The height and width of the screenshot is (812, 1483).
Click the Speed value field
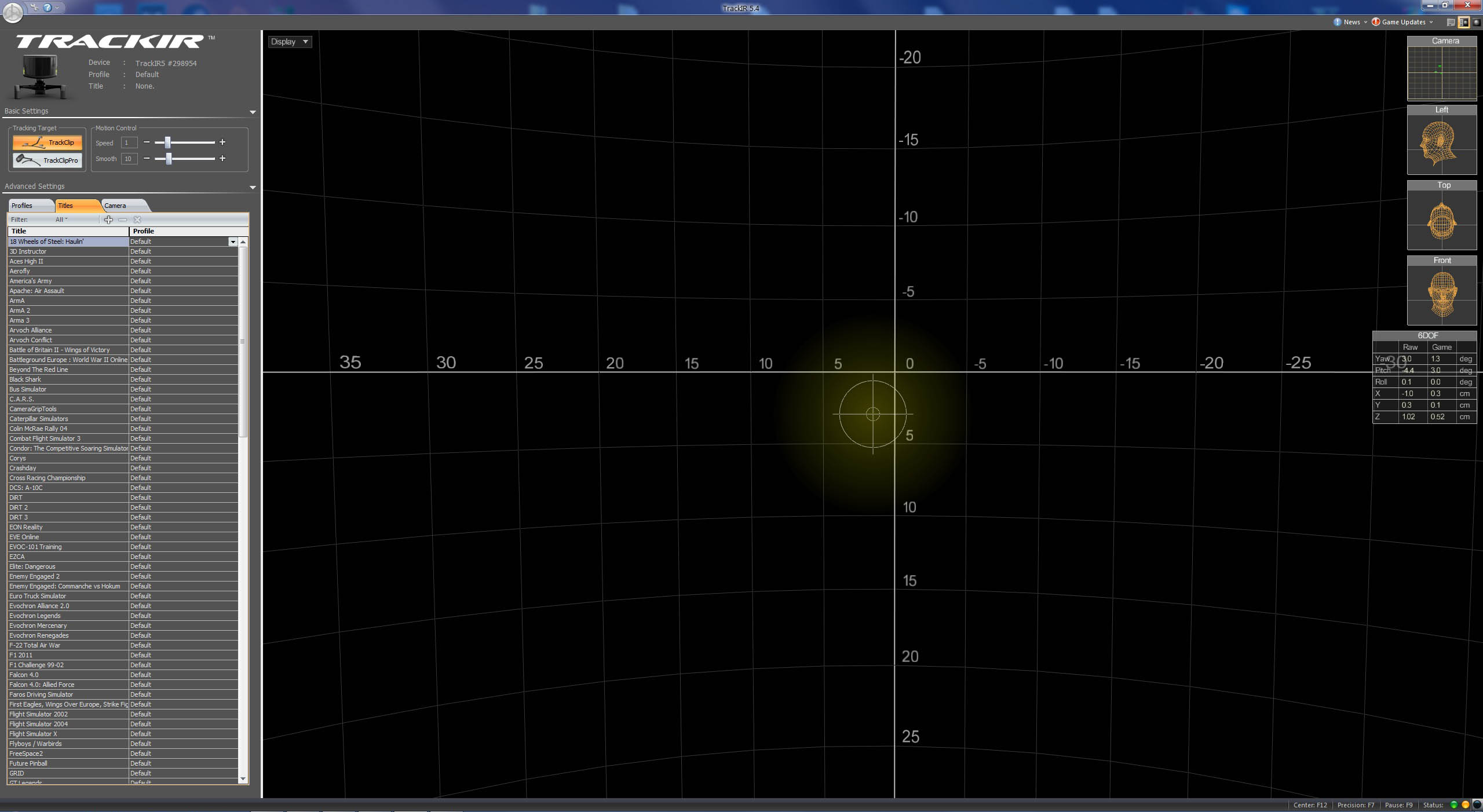(129, 142)
